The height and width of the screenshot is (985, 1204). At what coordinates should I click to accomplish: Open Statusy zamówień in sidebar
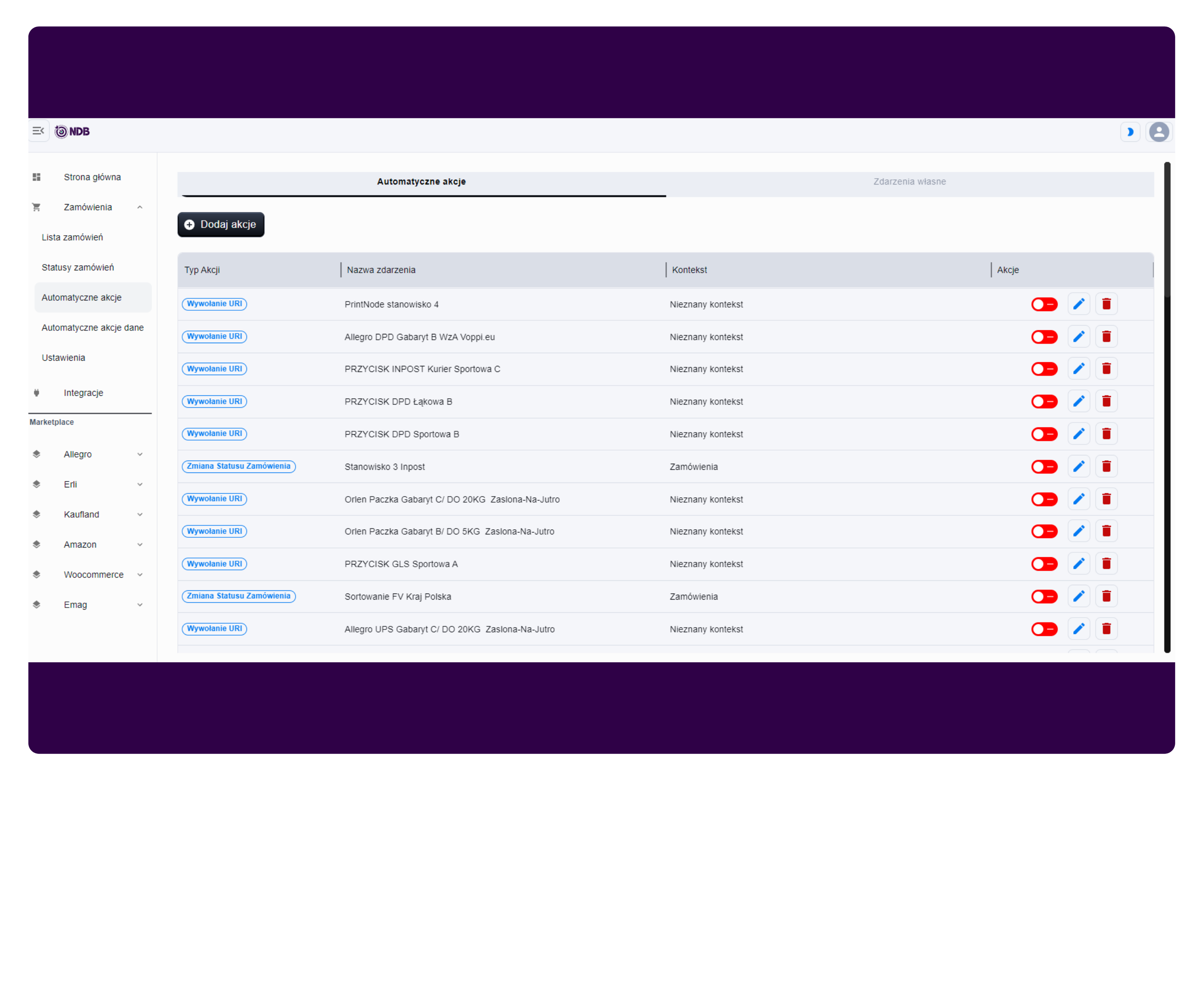click(x=78, y=267)
